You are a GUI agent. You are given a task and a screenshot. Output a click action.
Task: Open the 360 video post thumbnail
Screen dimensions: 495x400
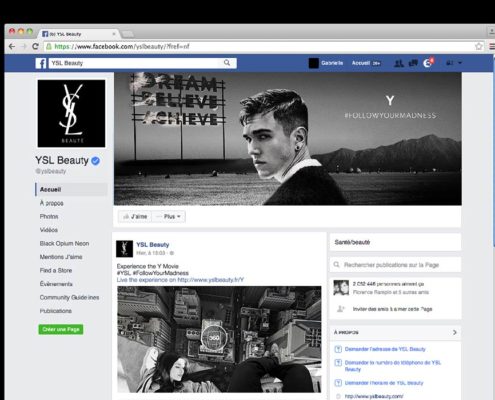pos(219,339)
